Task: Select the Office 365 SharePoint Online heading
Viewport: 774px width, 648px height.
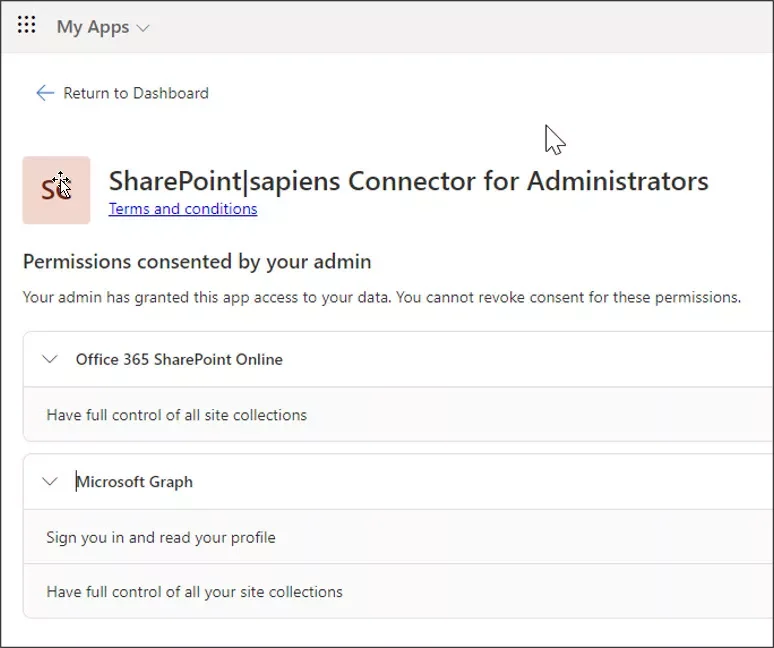Action: [x=179, y=359]
